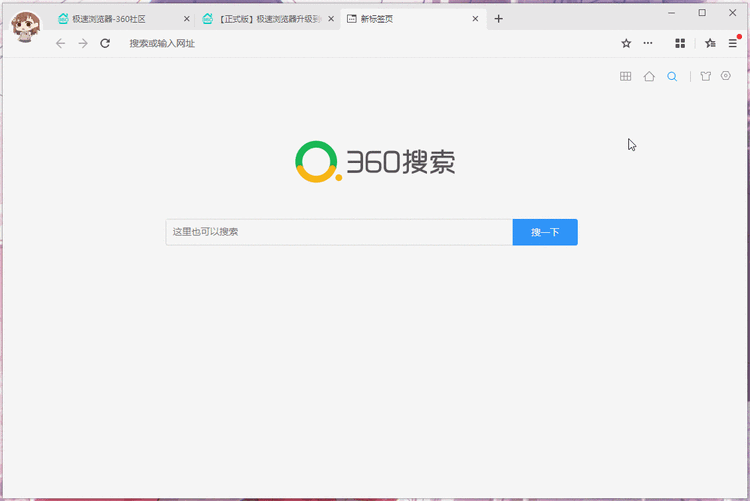Click the 搜一下 search button
This screenshot has width=750, height=501.
pos(545,232)
